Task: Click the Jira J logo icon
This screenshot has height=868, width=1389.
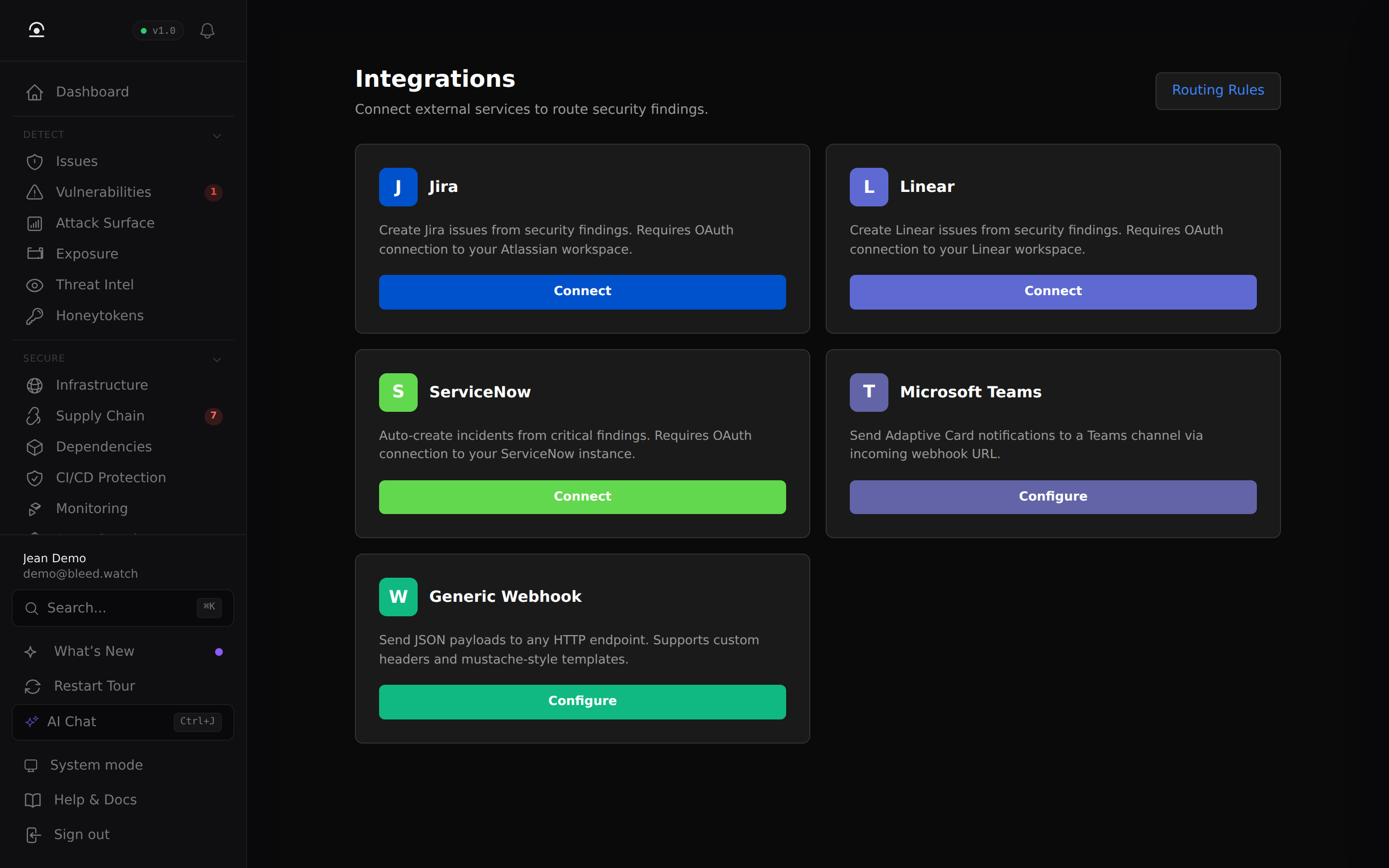Action: [x=398, y=187]
